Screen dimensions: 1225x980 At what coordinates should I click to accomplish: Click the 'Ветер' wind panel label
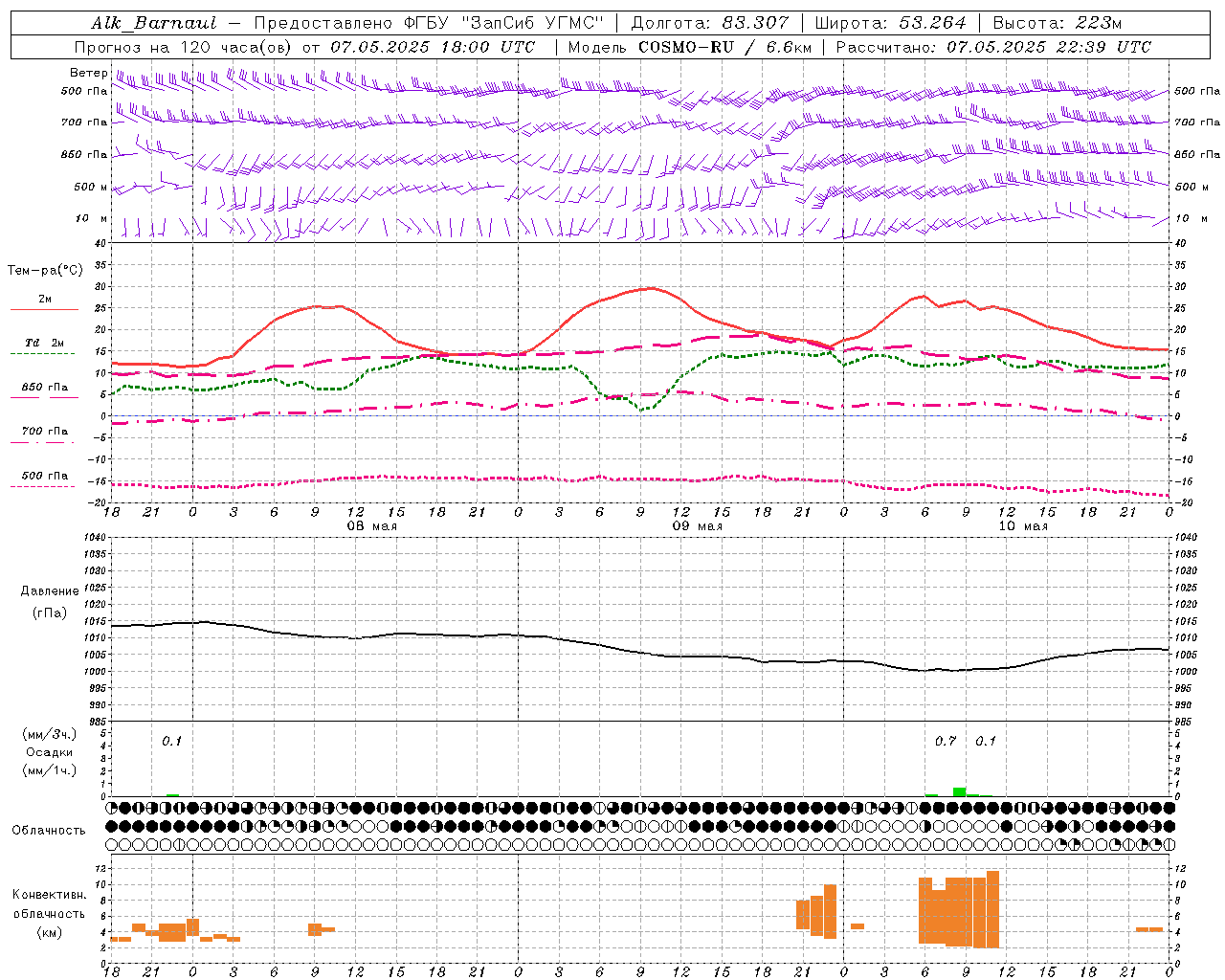coord(88,73)
